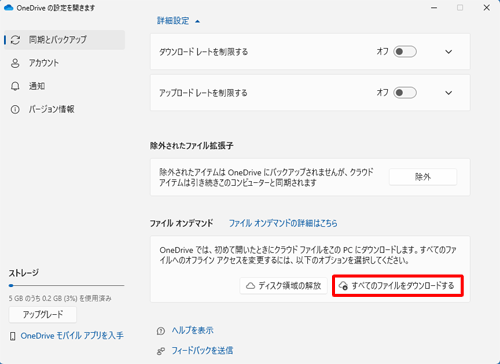Open バージョン情報 tab
This screenshot has height=364, width=500.
pyautogui.click(x=65, y=109)
